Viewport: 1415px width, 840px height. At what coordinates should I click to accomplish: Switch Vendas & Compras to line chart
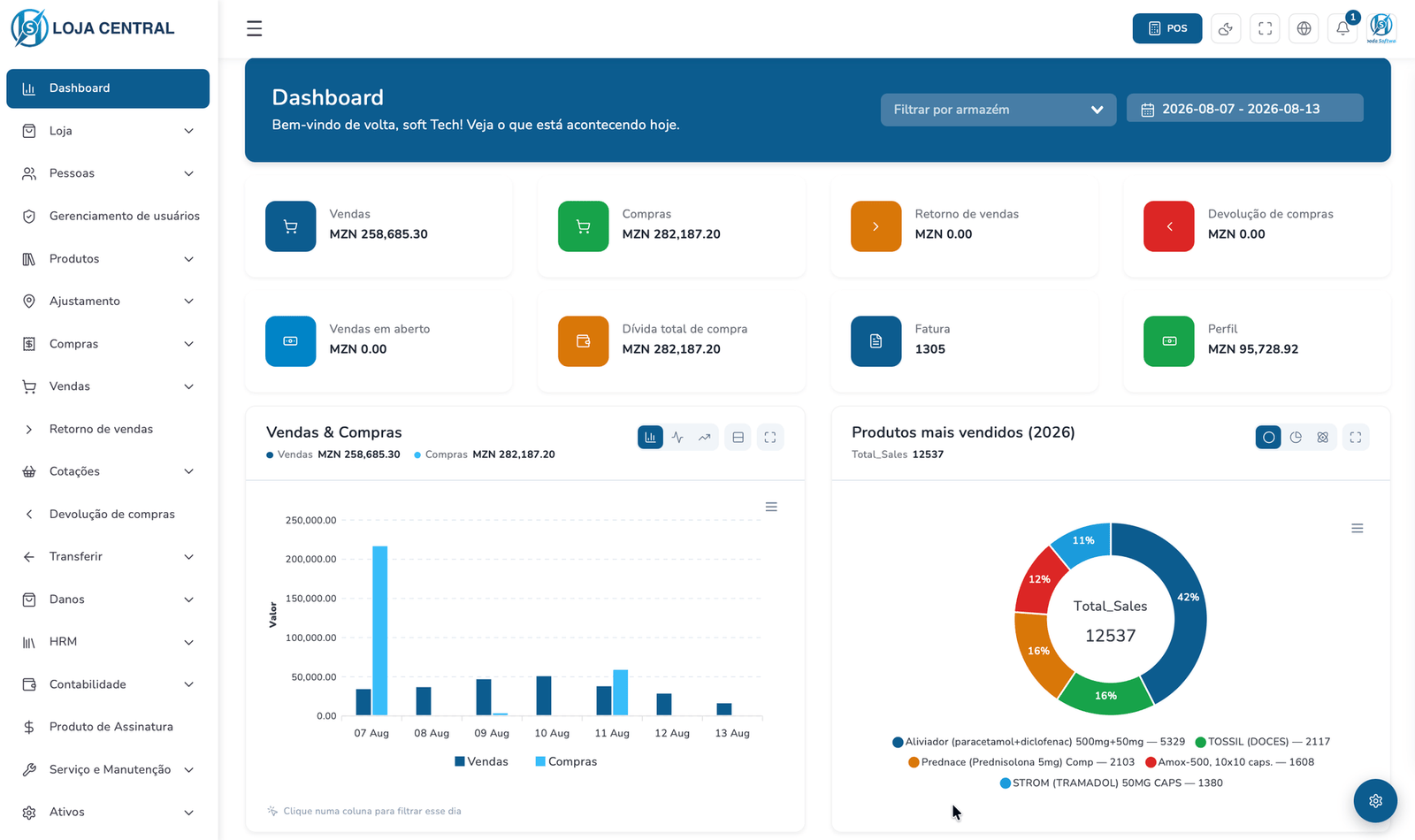point(677,437)
